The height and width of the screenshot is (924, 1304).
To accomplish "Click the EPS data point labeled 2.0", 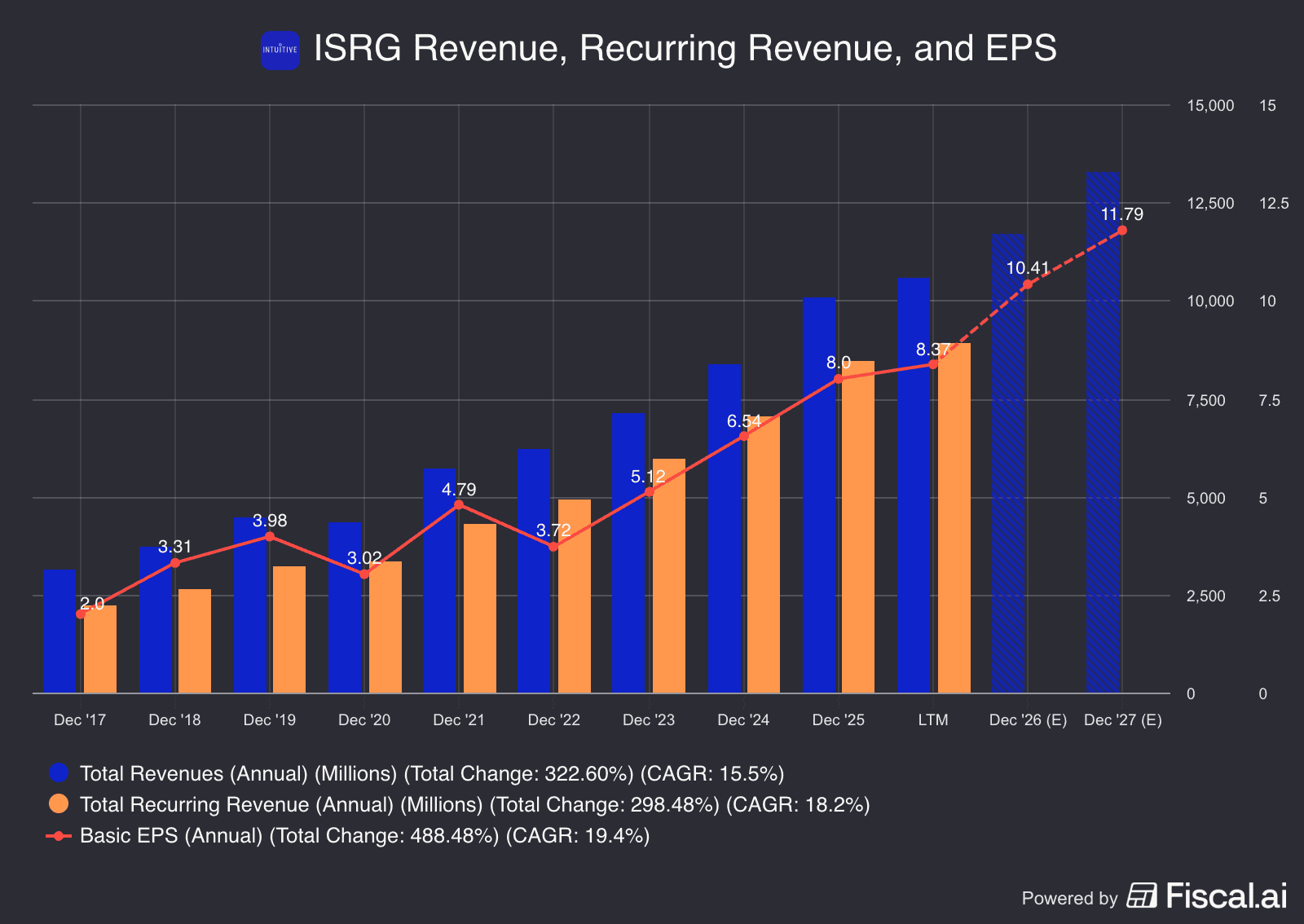I will click(x=81, y=614).
